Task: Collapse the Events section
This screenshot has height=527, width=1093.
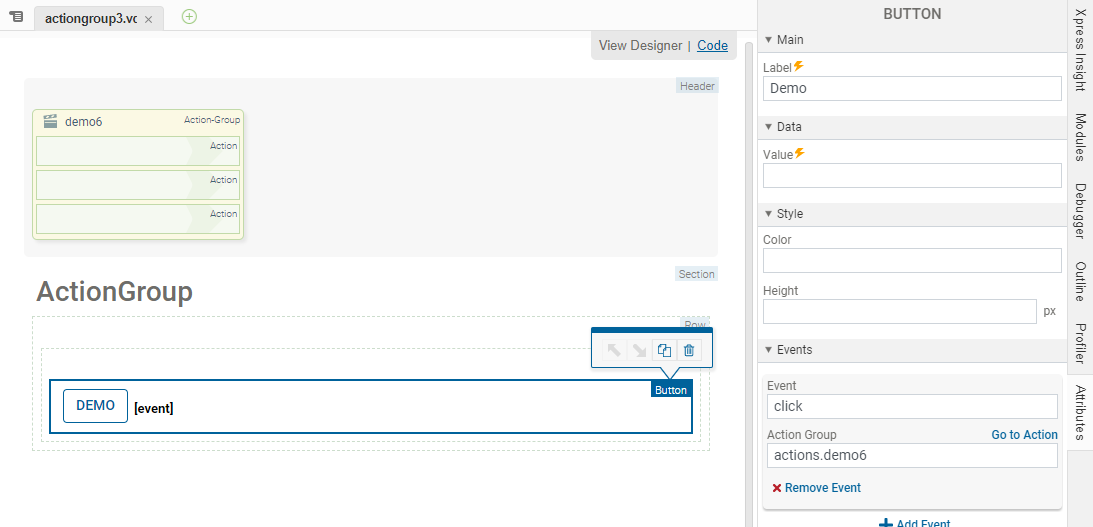Action: 768,350
